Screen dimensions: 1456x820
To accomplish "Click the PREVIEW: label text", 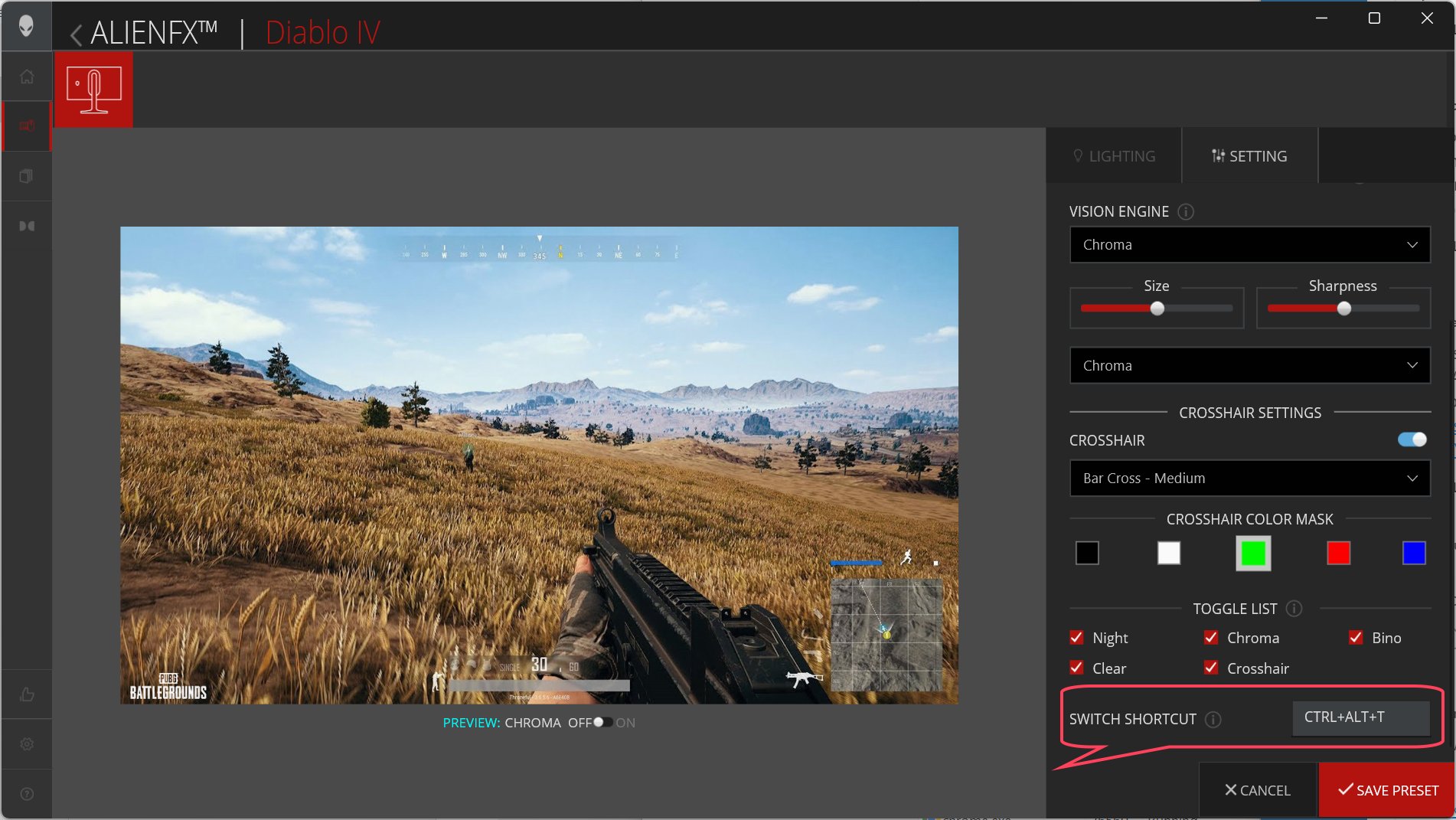I will pos(471,723).
